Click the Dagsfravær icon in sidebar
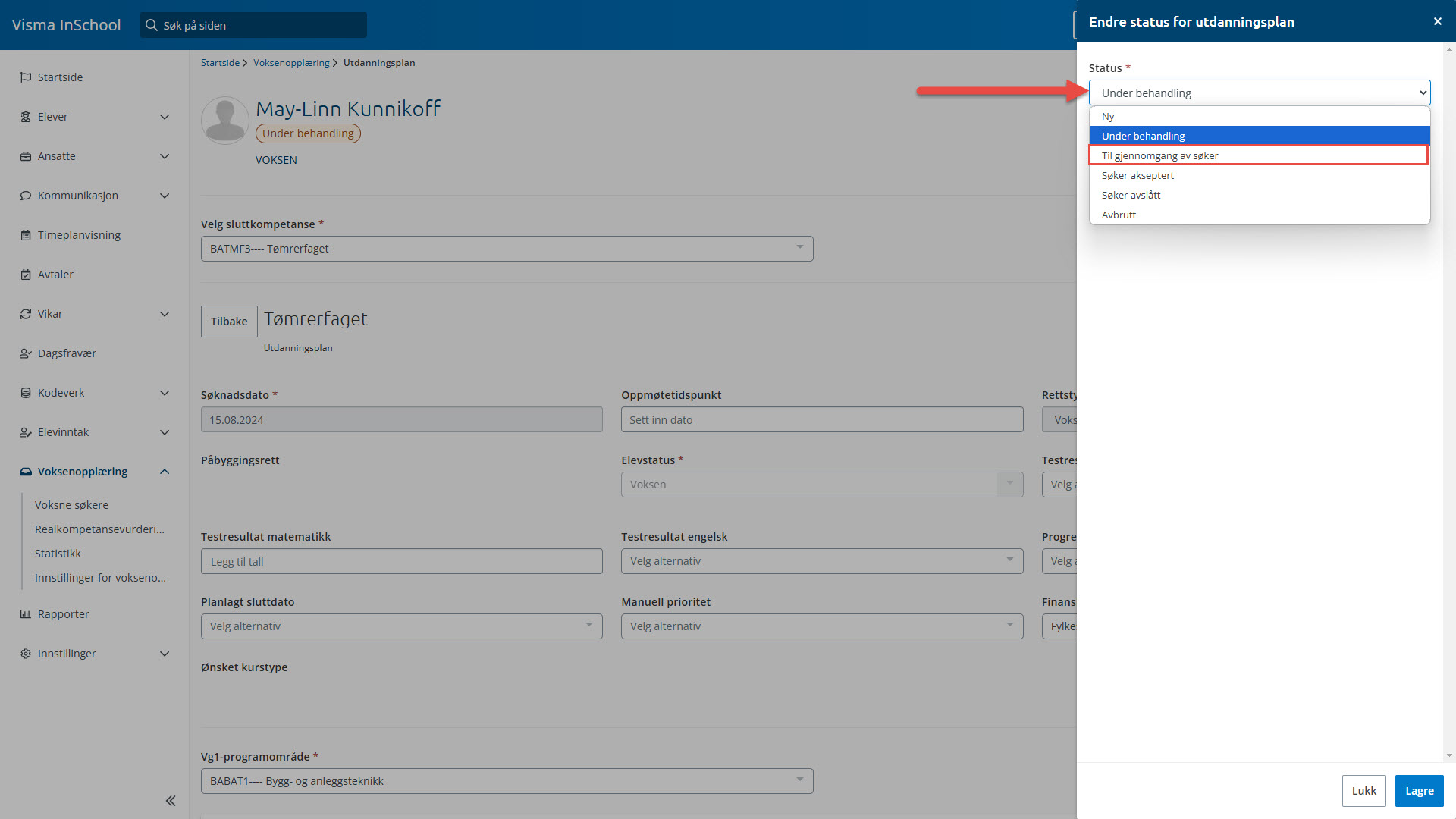Screen dimensions: 1456x819 (26, 353)
